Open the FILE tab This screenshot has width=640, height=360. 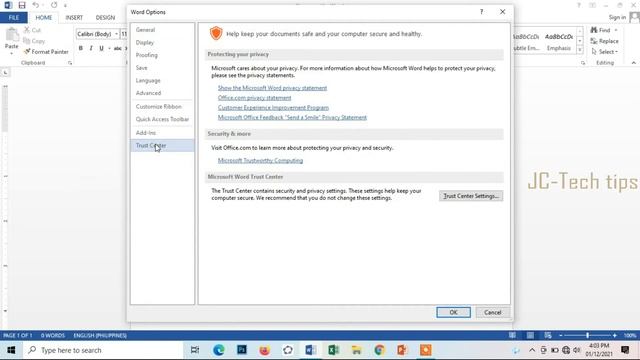coord(14,18)
